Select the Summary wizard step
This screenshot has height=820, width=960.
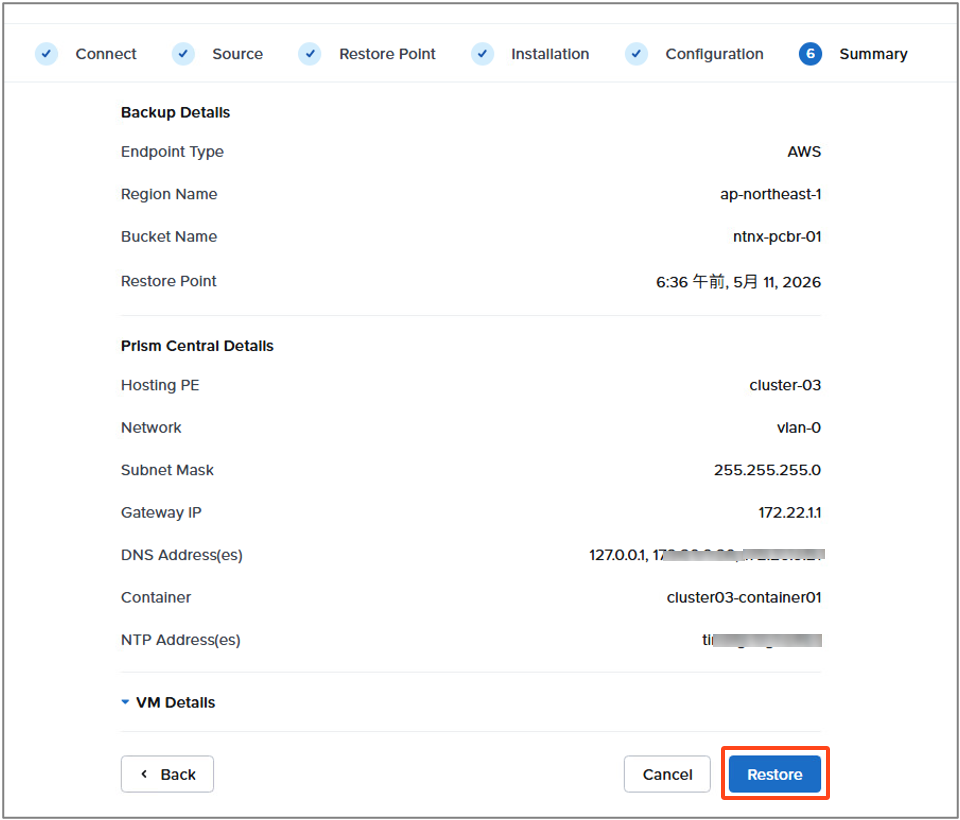click(x=873, y=54)
